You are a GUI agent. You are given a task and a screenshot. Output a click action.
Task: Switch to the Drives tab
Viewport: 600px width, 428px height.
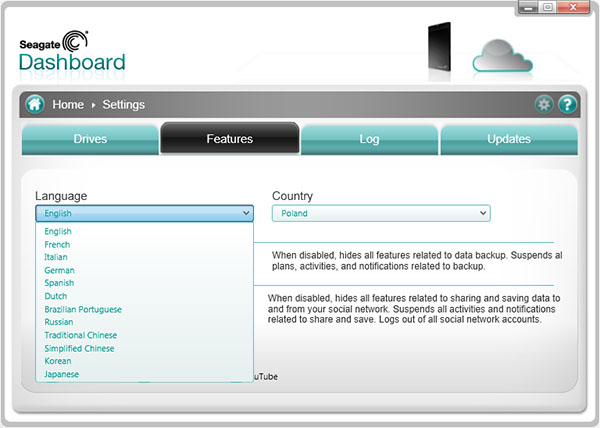[x=90, y=139]
